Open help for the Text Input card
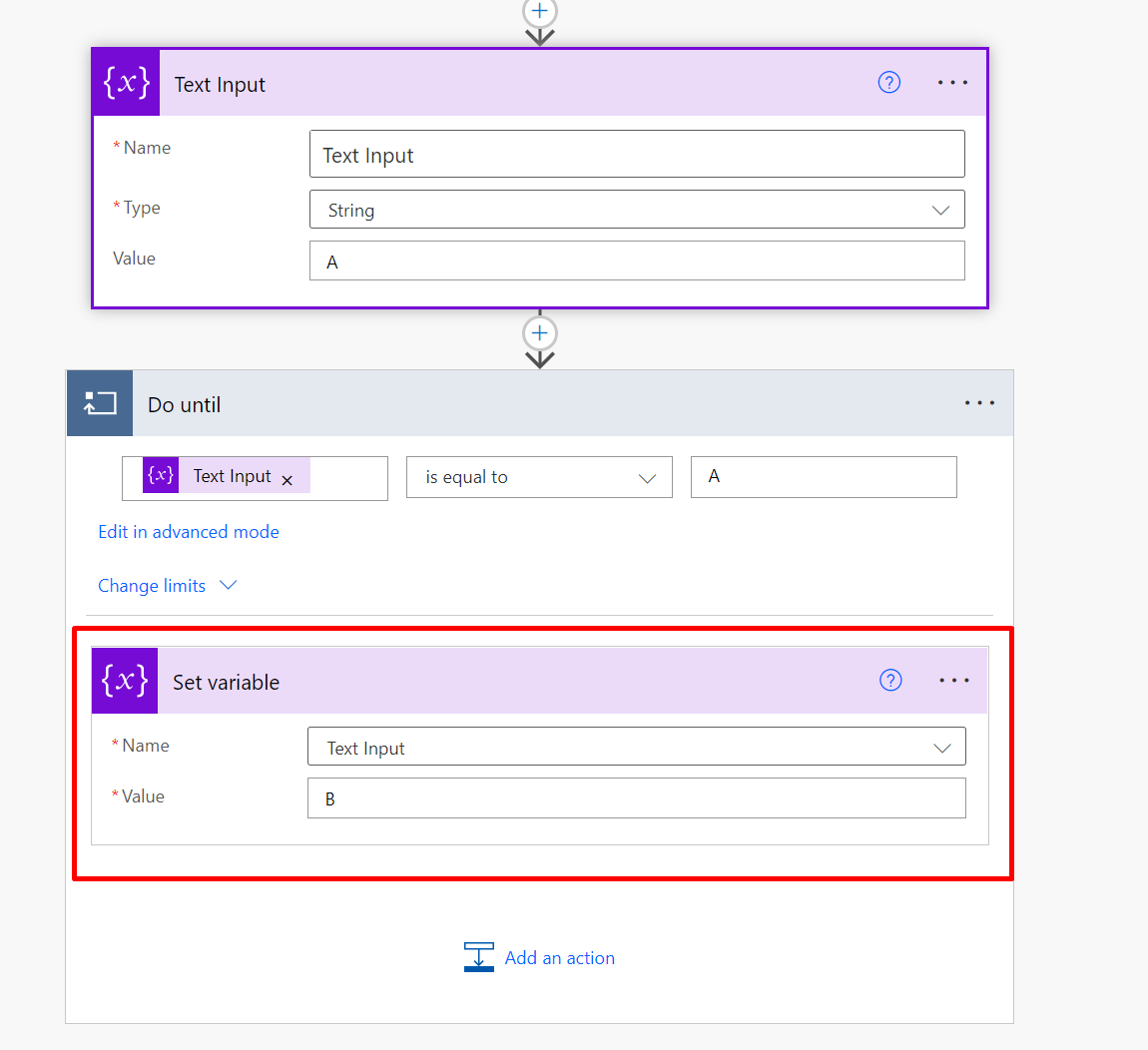This screenshot has width=1148, height=1050. coord(888,83)
